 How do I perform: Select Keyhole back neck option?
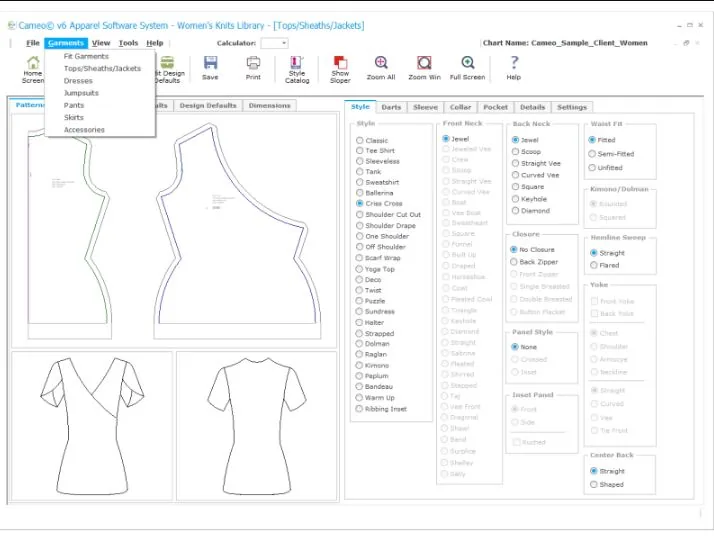tap(515, 199)
